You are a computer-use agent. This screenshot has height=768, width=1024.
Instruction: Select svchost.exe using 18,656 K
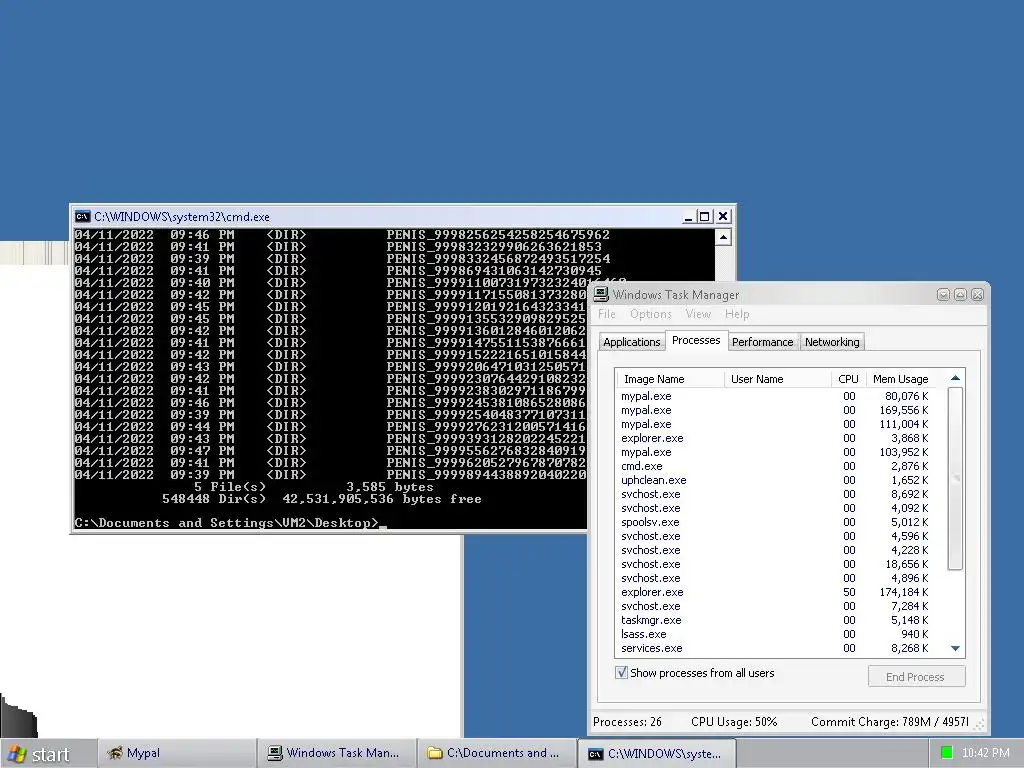coord(776,564)
